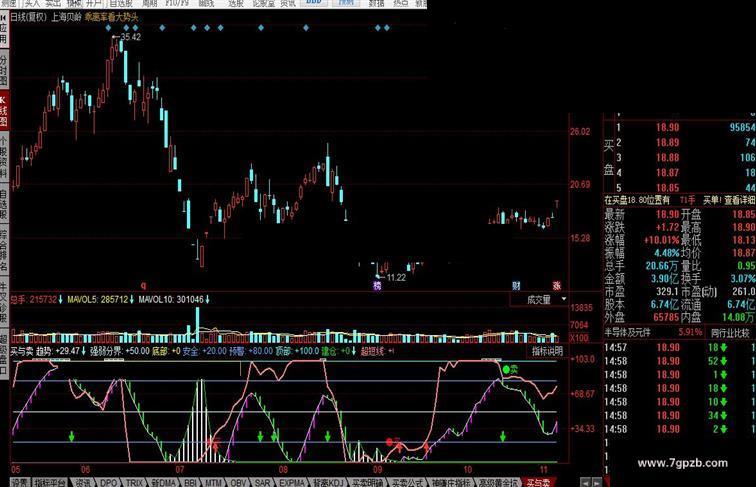This screenshot has width=756, height=487.
Task: Open 论股堂 from toolbar
Action: [263, 3]
